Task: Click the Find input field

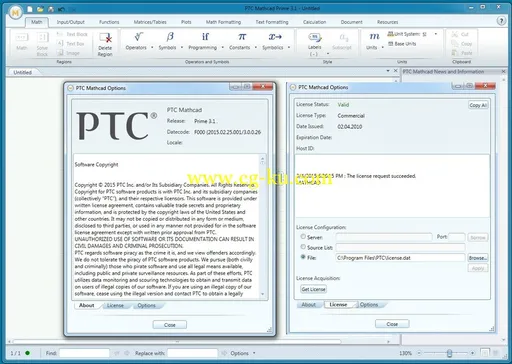Action: pos(84,353)
